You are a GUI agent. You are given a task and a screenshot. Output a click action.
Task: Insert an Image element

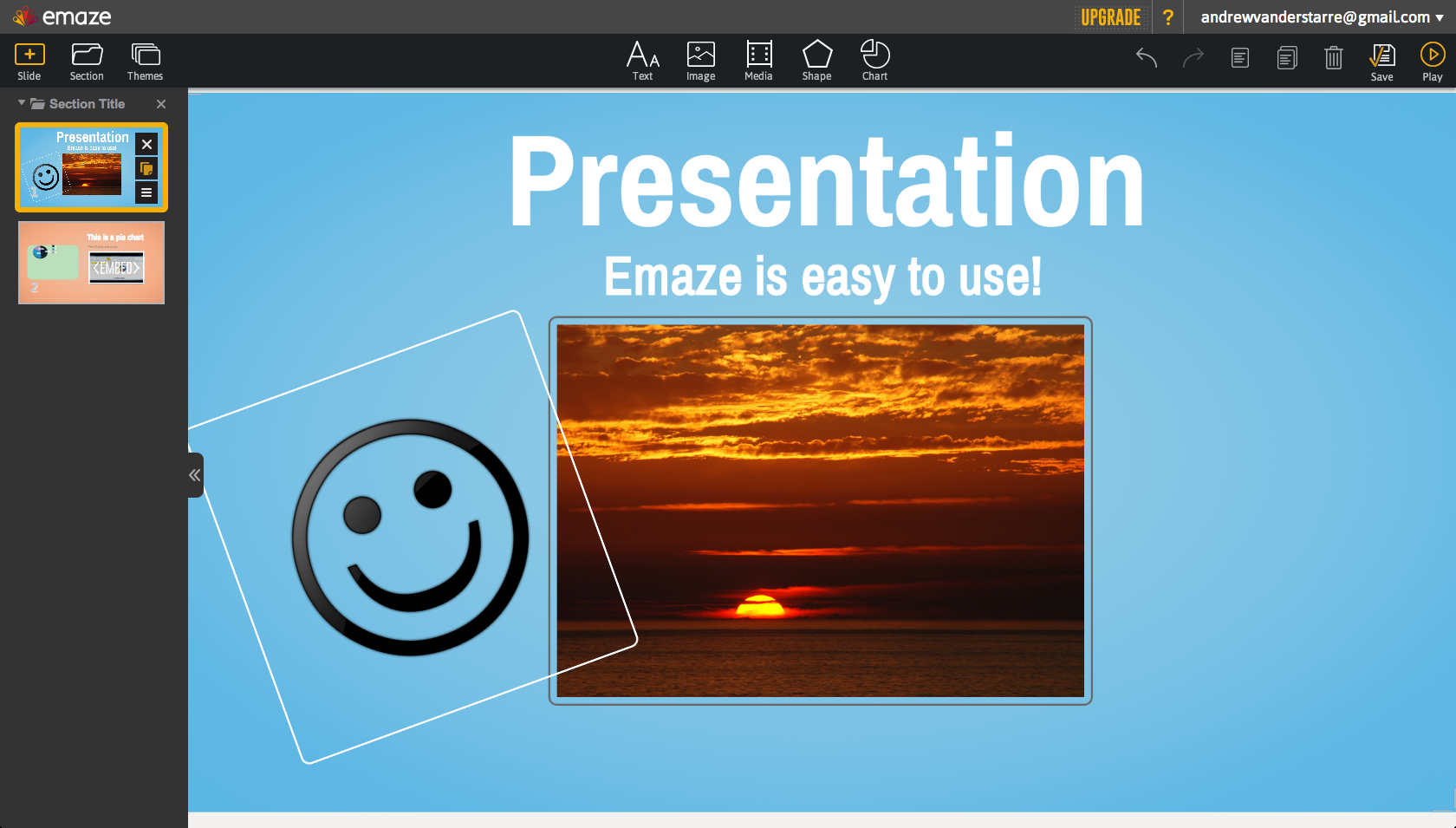(700, 62)
